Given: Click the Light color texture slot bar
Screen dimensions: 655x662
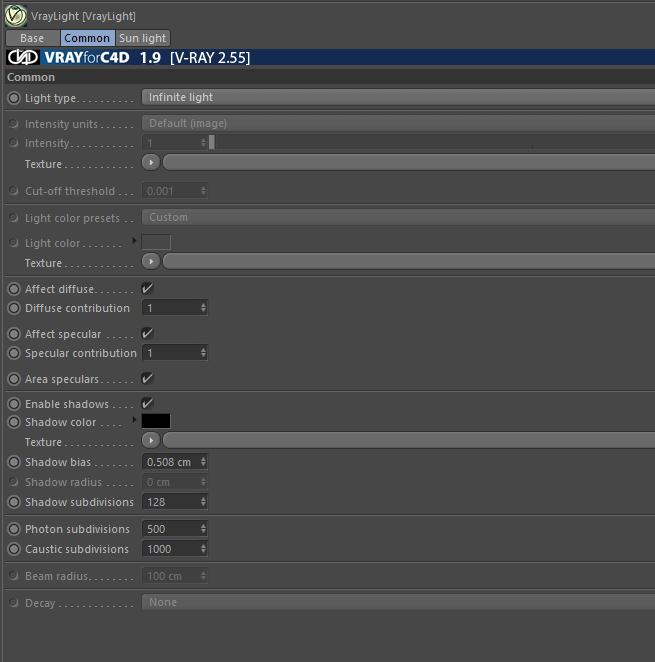Looking at the screenshot, I should (409, 262).
